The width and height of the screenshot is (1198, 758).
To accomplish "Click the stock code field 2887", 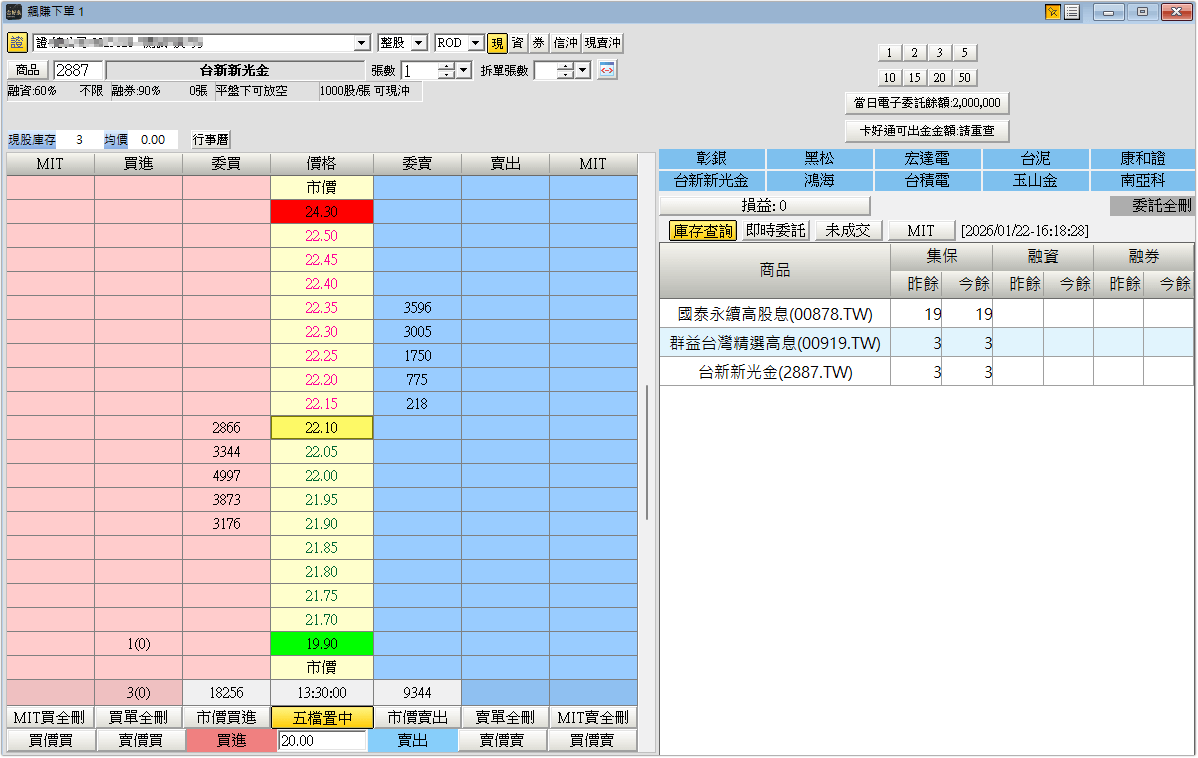I will pyautogui.click(x=79, y=70).
